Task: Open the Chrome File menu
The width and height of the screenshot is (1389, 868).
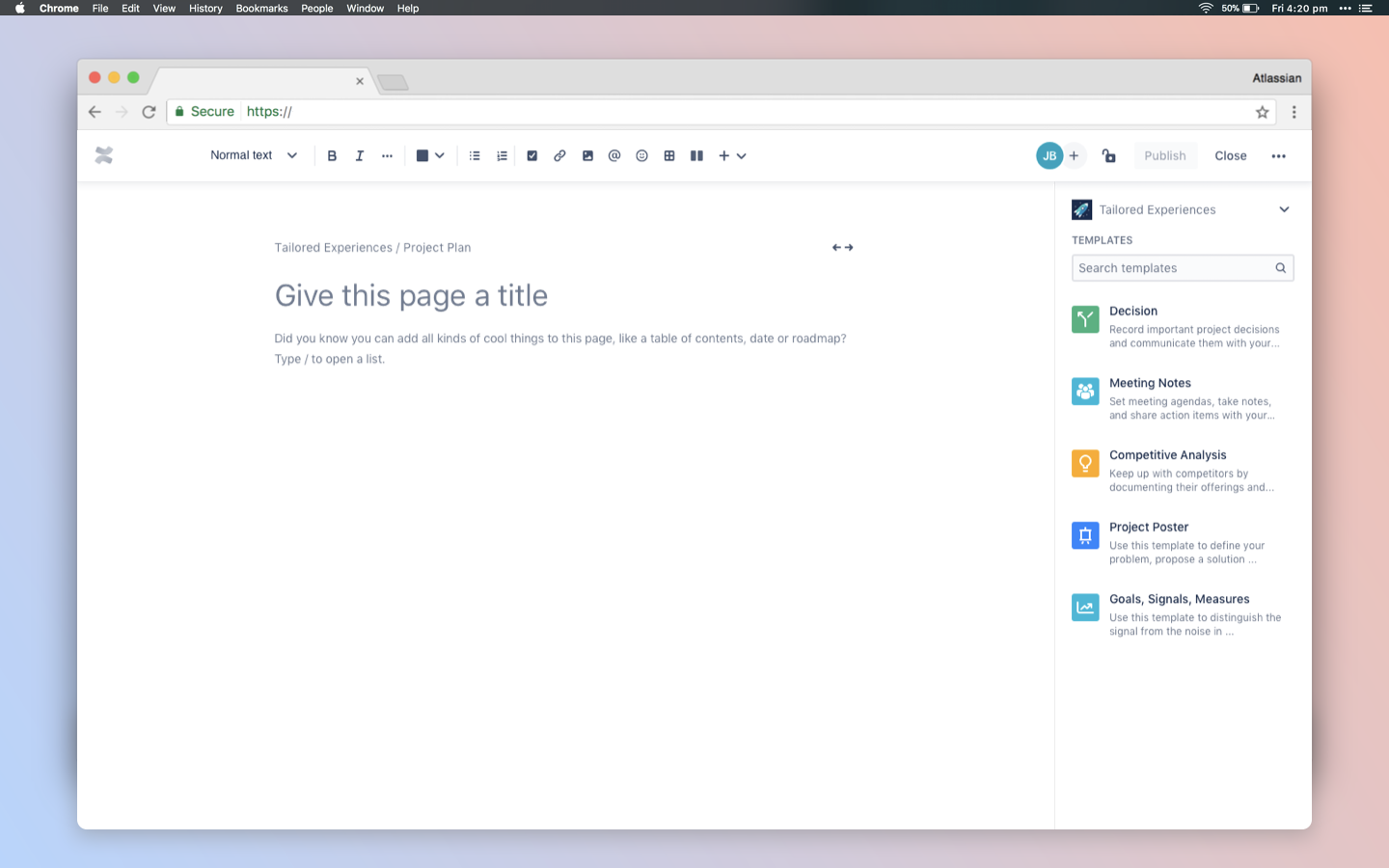Action: (100, 8)
